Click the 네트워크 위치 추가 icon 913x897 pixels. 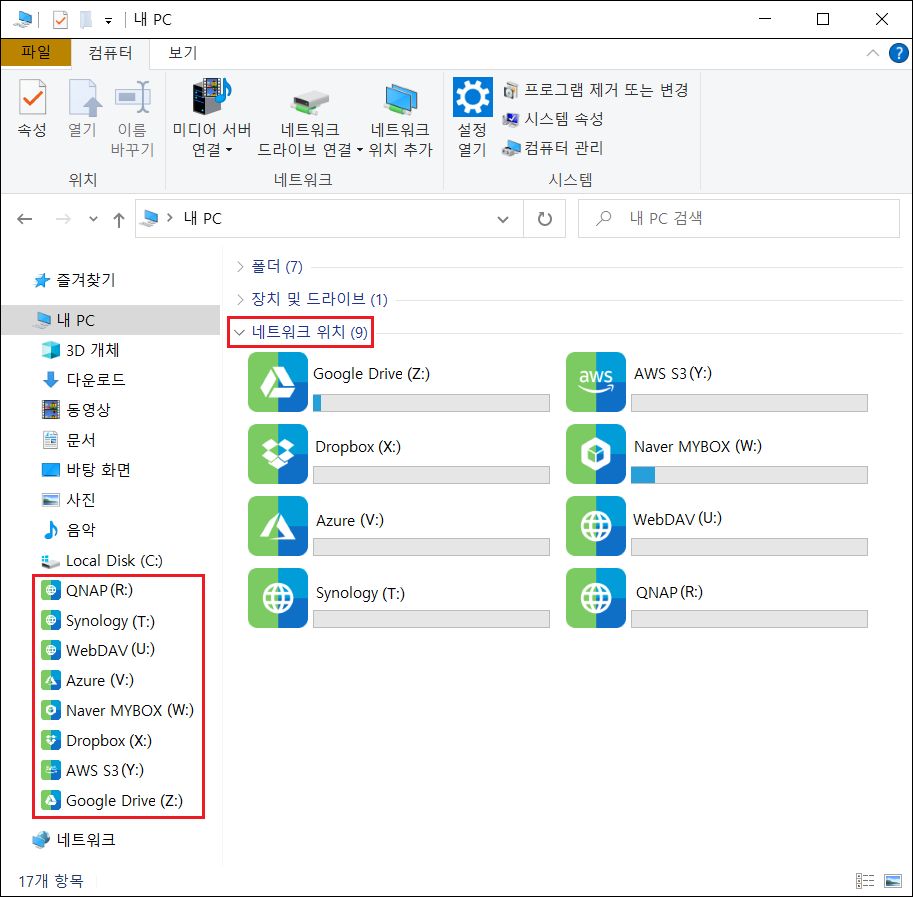(401, 100)
